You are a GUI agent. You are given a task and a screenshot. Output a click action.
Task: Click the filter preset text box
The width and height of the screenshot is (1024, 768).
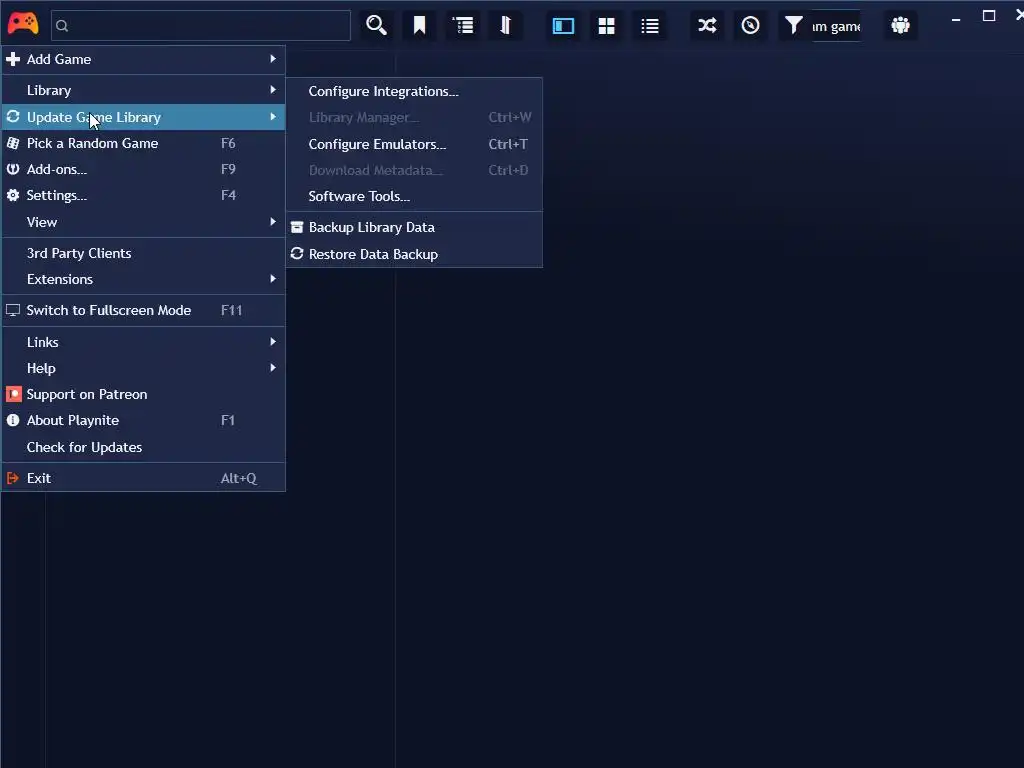(x=836, y=26)
